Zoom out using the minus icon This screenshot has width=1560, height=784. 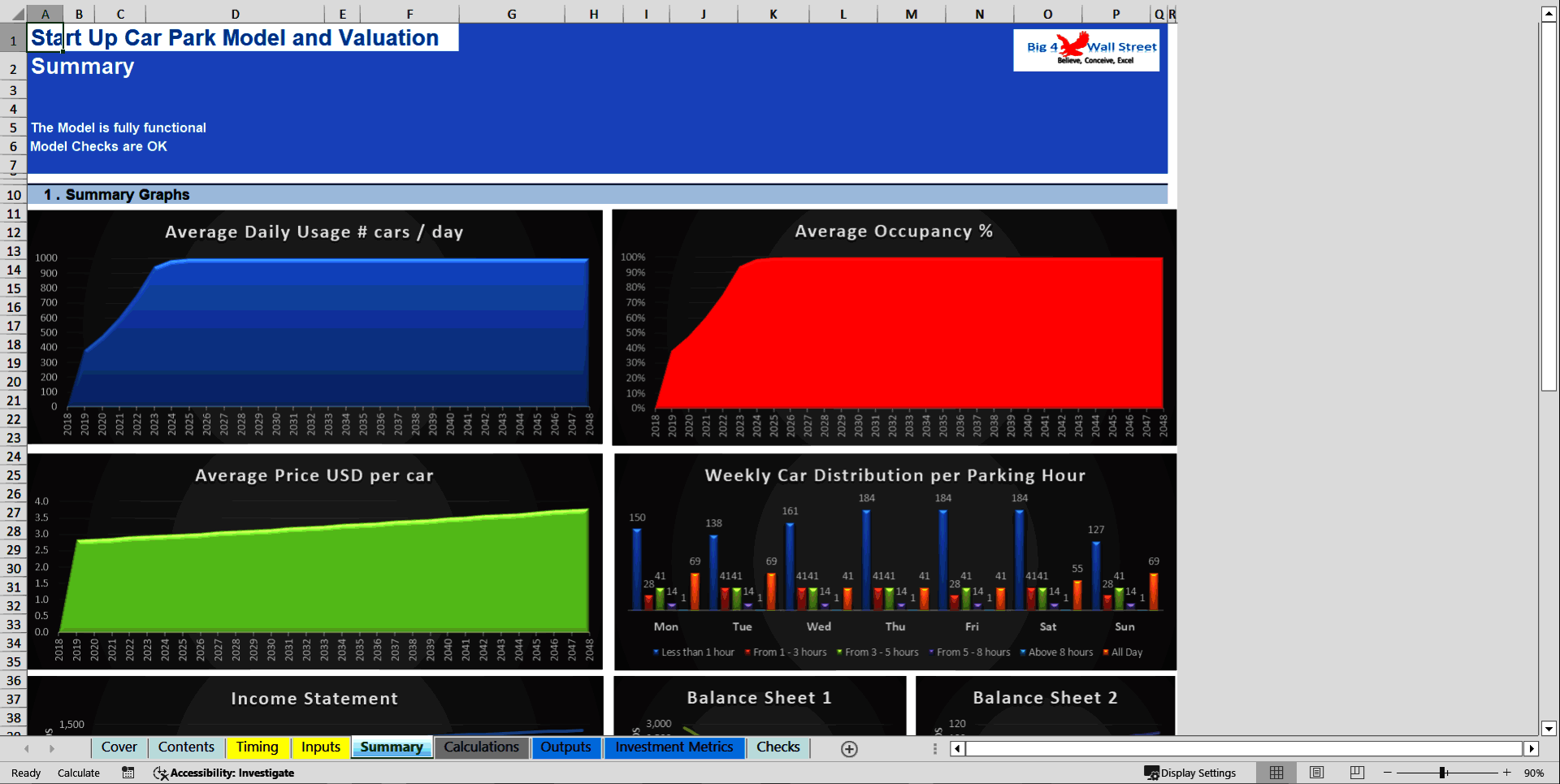[1387, 773]
